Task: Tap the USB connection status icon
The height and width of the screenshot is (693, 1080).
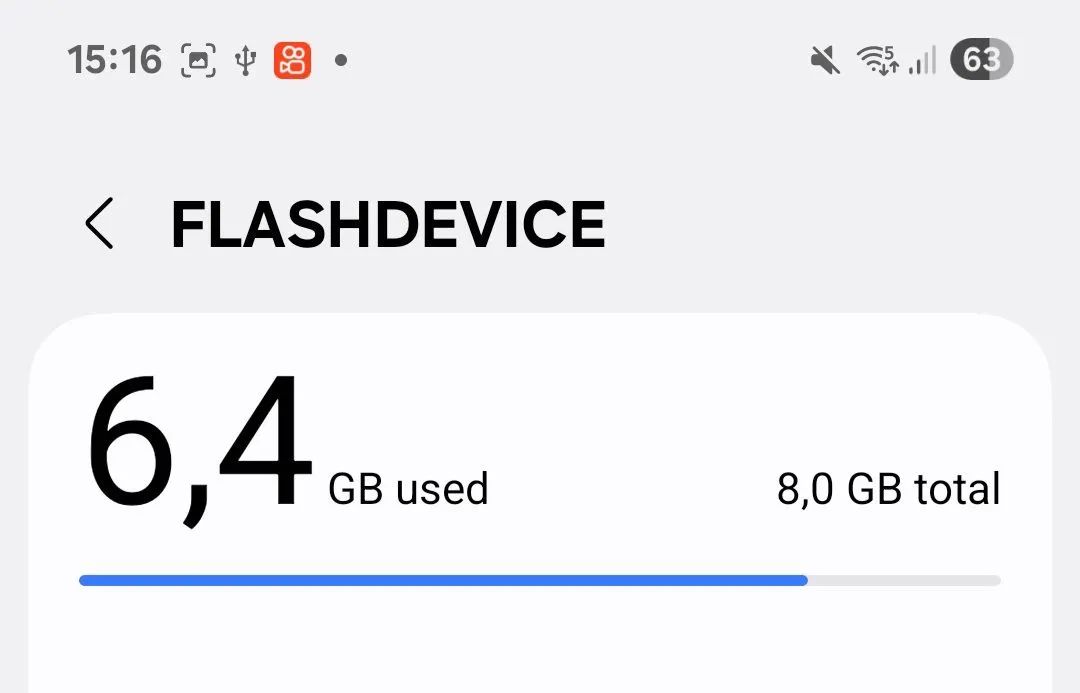Action: 245,61
